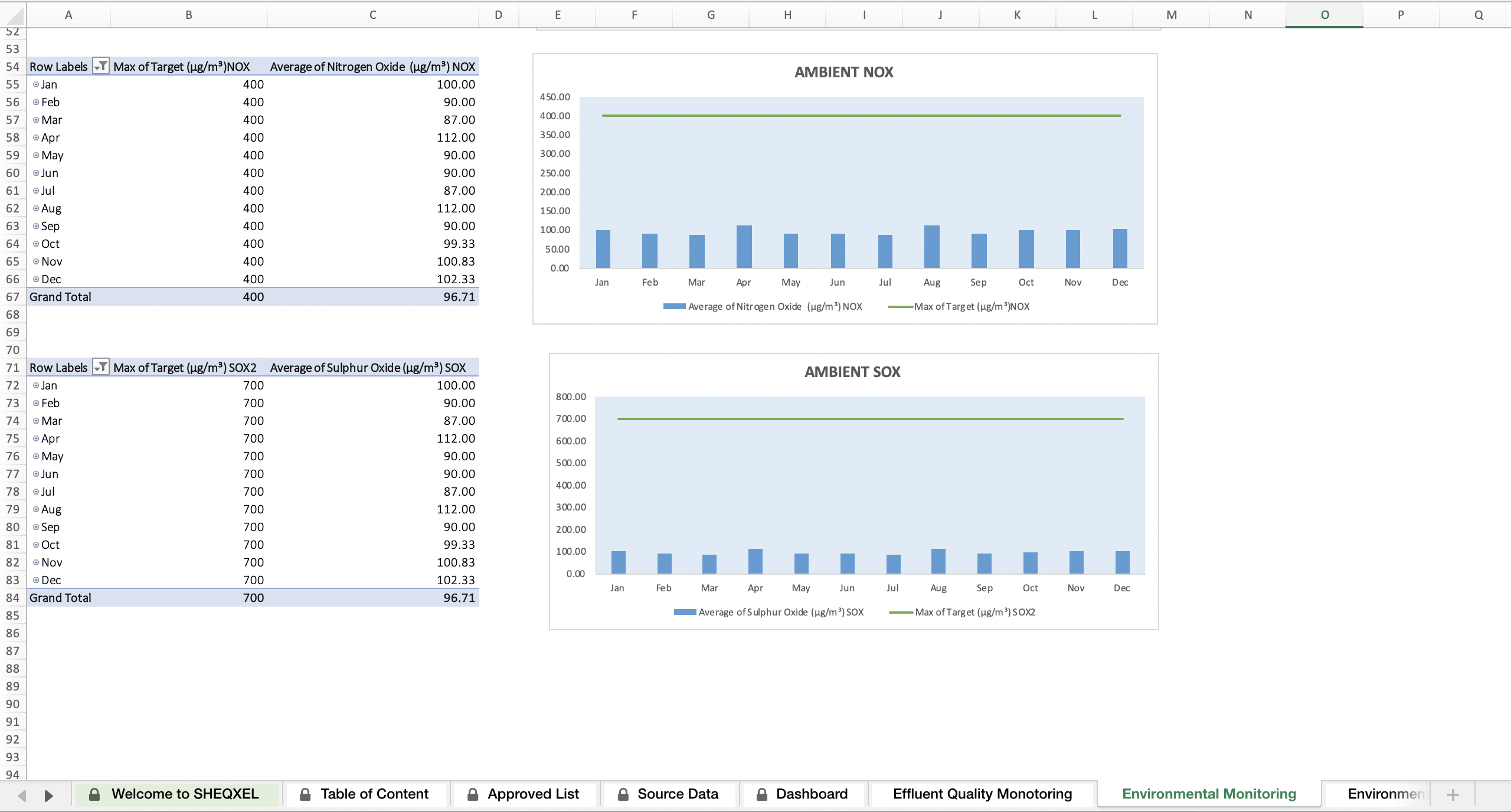Expand May row in NOX pivot table
1511x812 pixels.
[36, 155]
